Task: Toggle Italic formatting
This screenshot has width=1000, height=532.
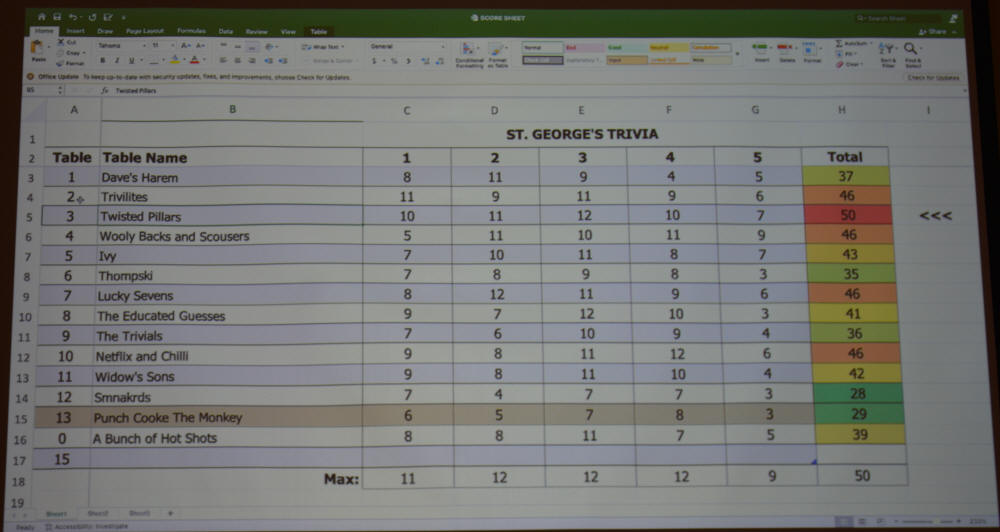Action: [x=115, y=61]
